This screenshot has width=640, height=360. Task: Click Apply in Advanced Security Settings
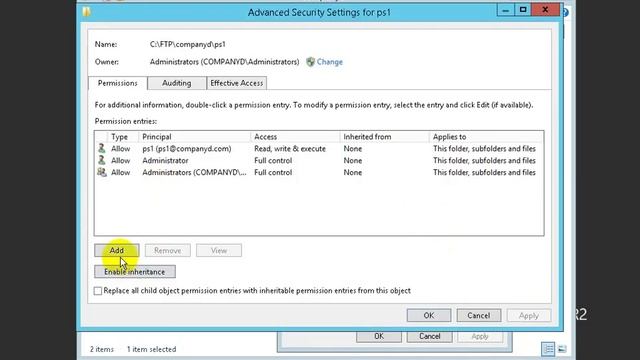529,316
